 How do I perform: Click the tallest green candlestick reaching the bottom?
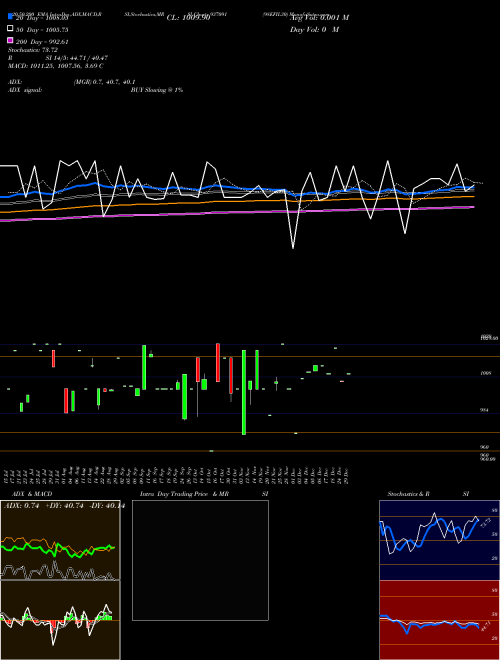click(x=244, y=392)
